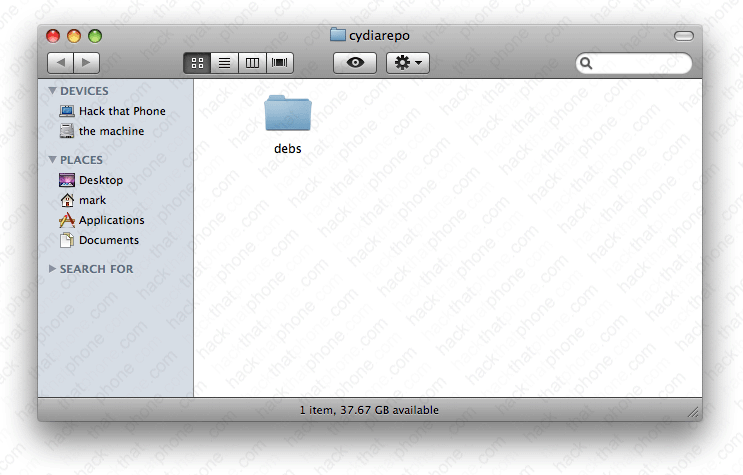The image size is (743, 475).
Task: Click the toolbar hide pill button
Action: 684,36
